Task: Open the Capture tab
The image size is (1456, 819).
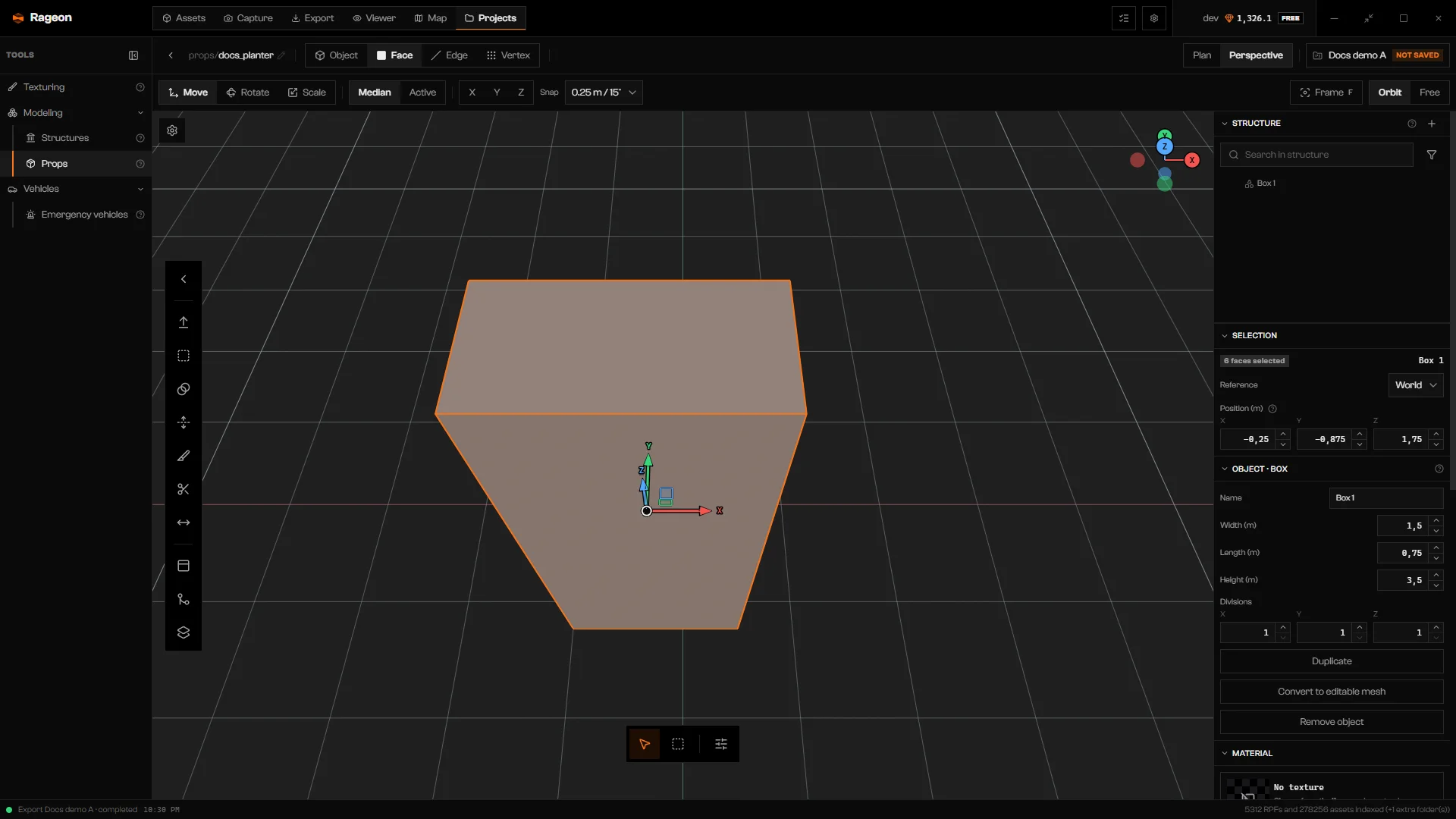Action: tap(248, 18)
